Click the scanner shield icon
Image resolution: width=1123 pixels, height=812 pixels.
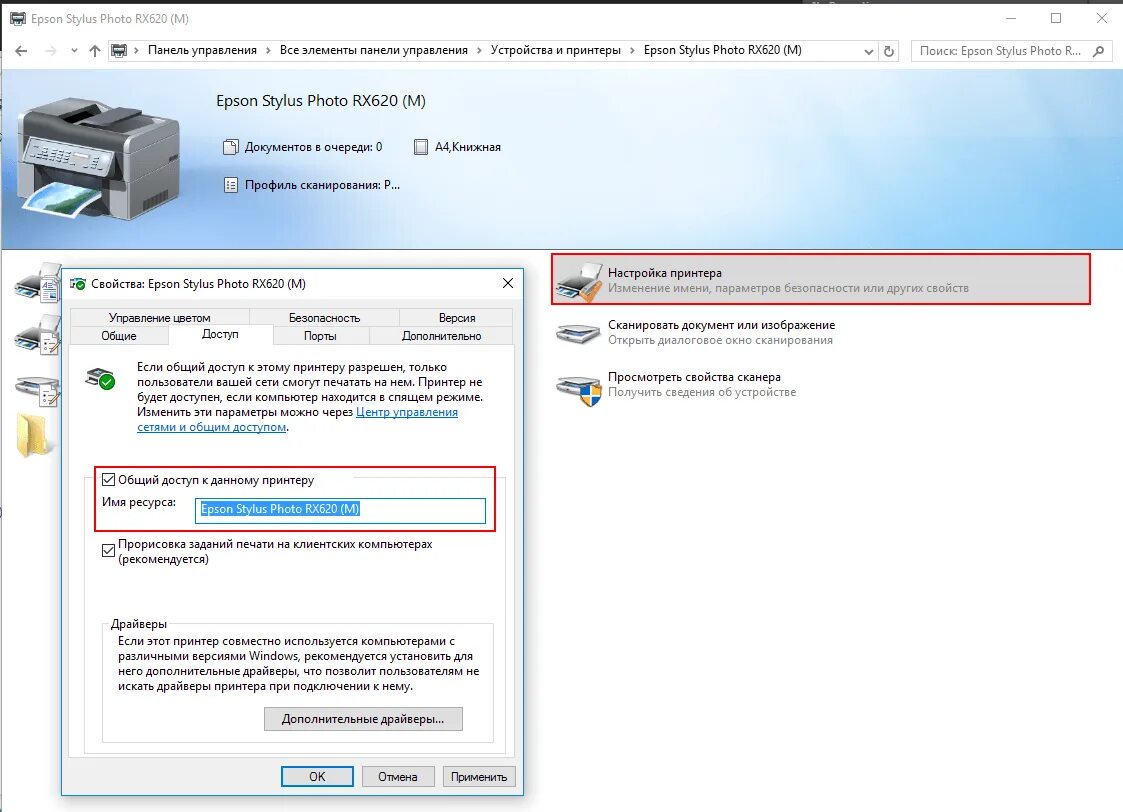point(579,390)
